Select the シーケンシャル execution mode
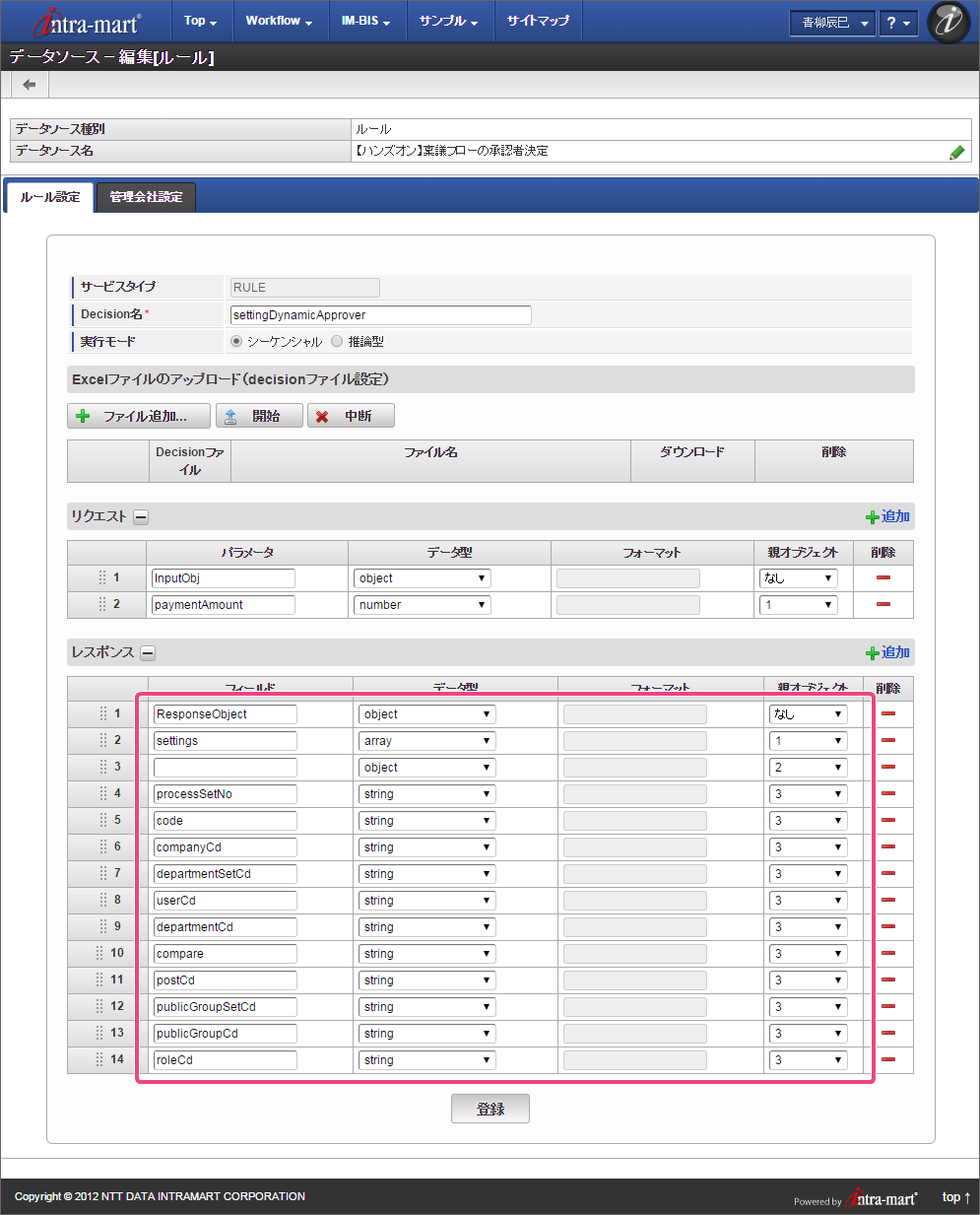Image resolution: width=980 pixels, height=1215 pixels. (236, 342)
